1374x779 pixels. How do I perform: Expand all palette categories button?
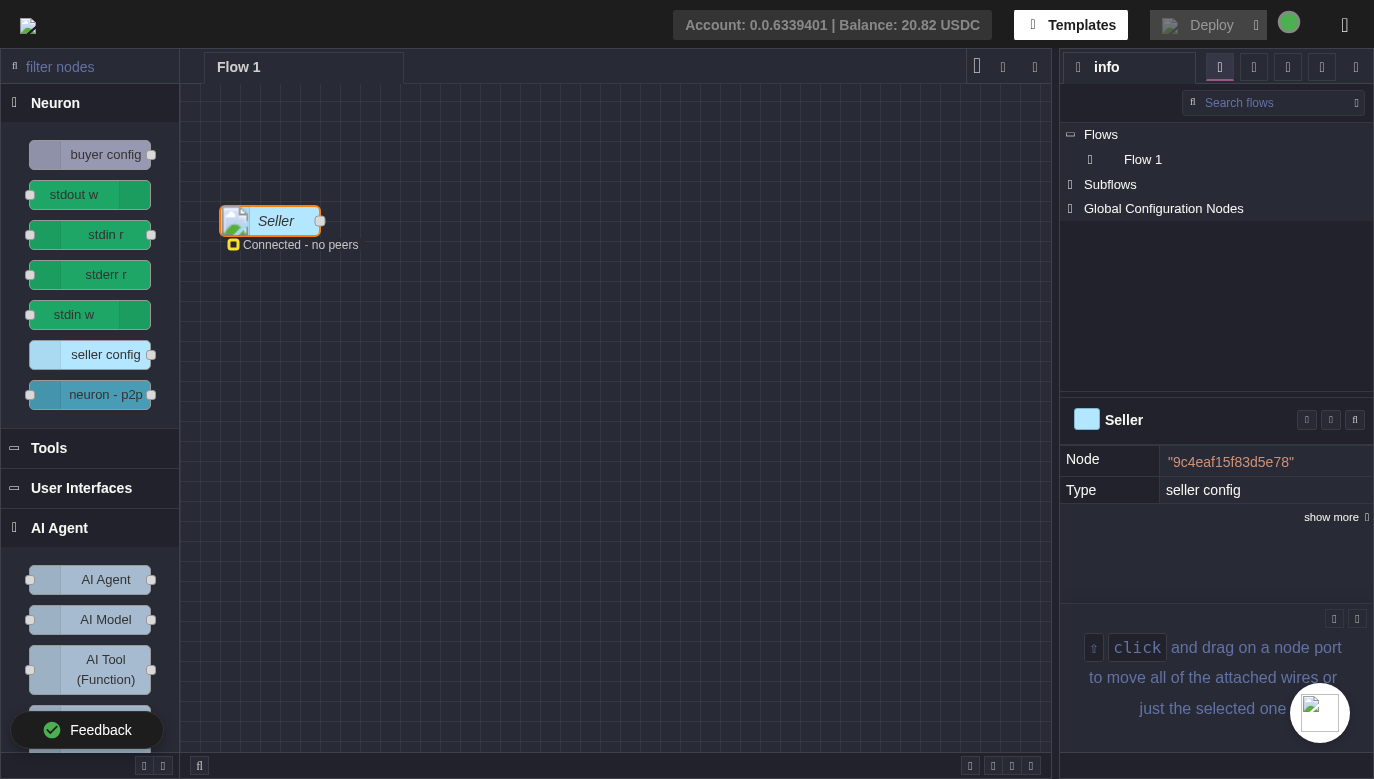click(163, 766)
